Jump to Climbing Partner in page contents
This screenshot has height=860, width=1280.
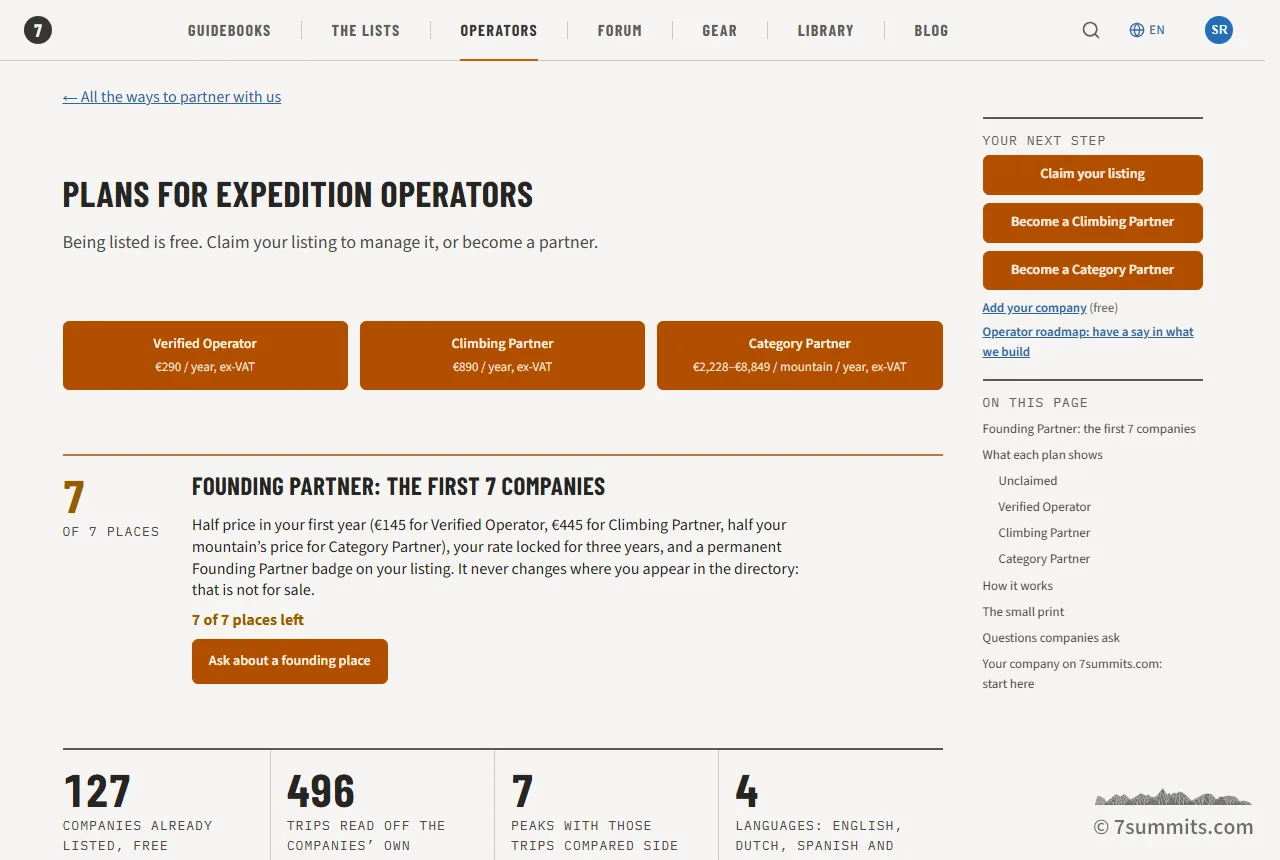(1044, 533)
